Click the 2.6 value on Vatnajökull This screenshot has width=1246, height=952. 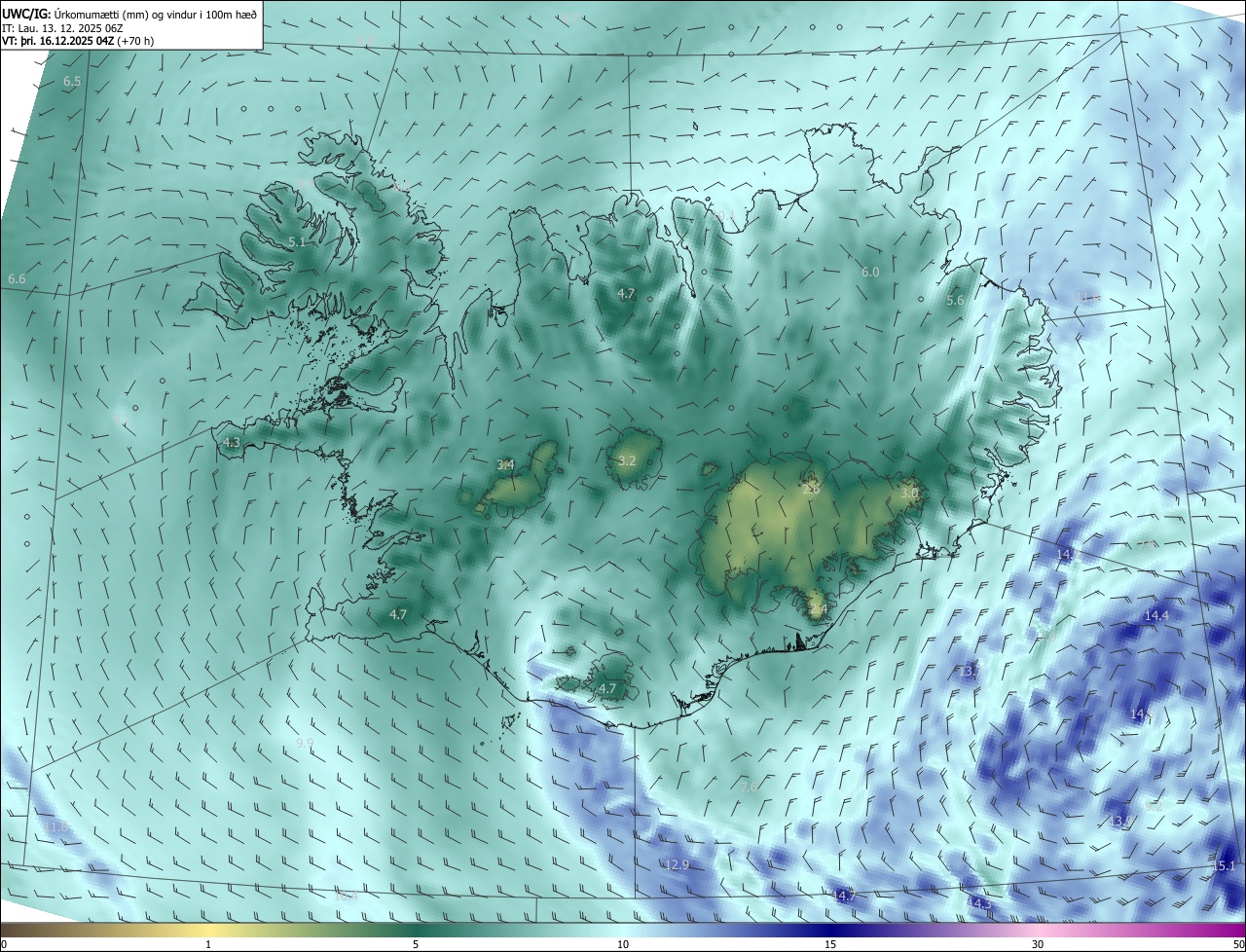tap(811, 490)
